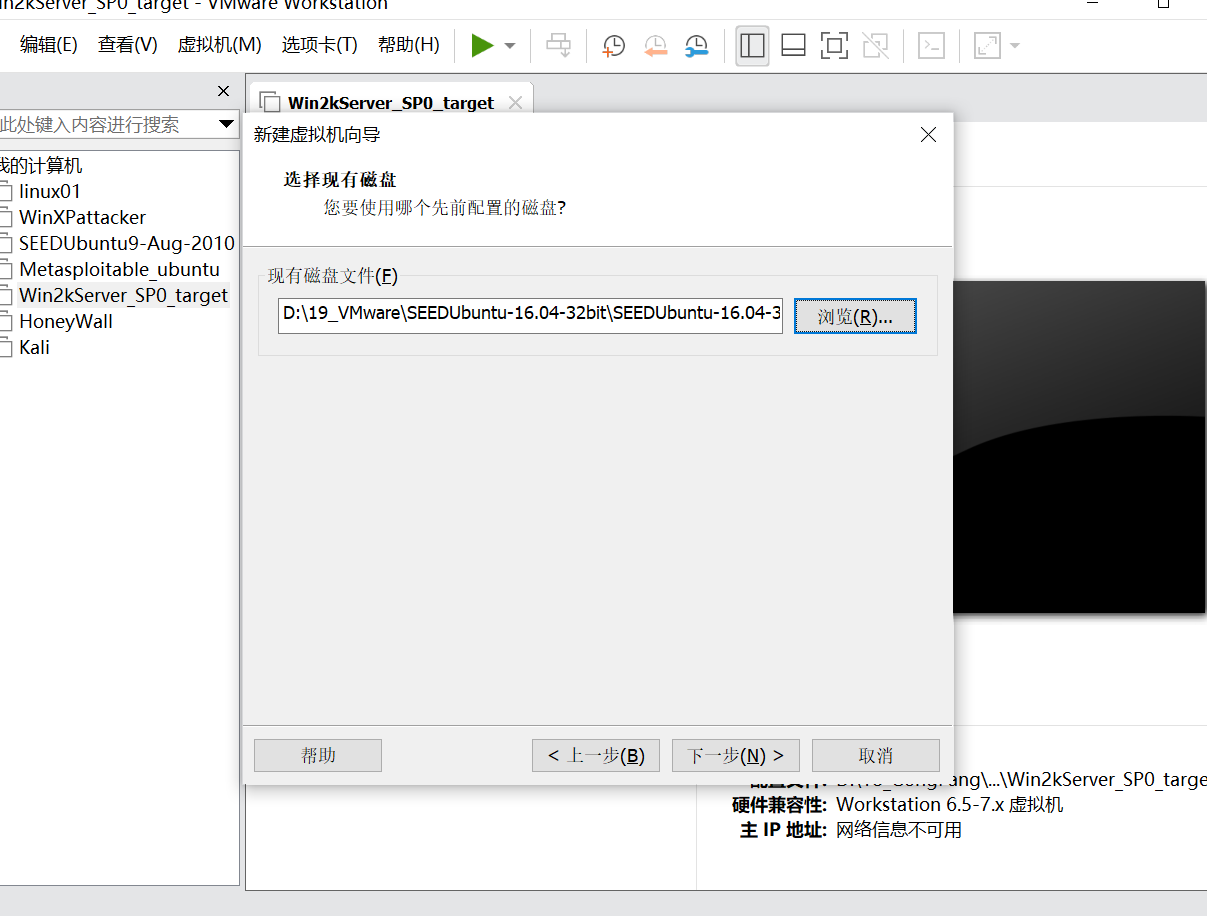Select WinXPattacker virtual machine

point(82,217)
